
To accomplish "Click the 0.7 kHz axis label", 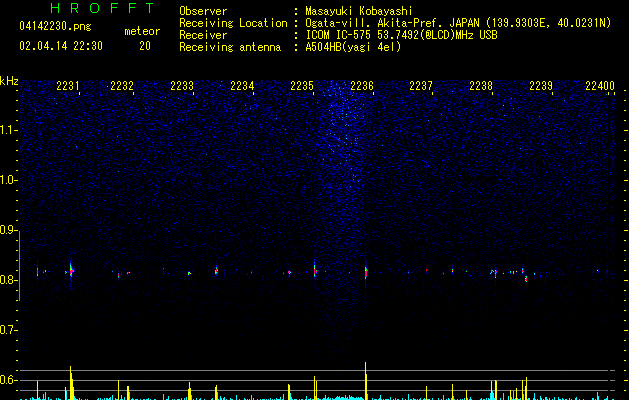I will 9,330.
